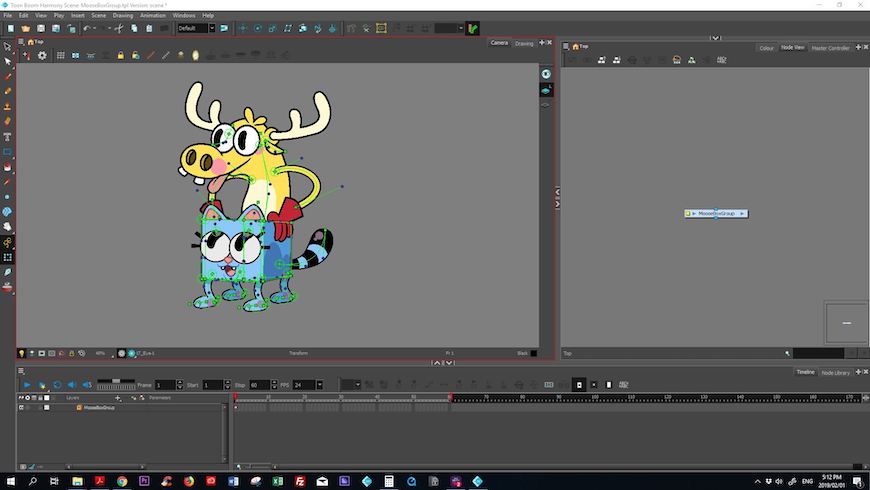The image size is (870, 490).
Task: Toggle visibility of MooseBoxGroup layer
Action: click(21, 407)
